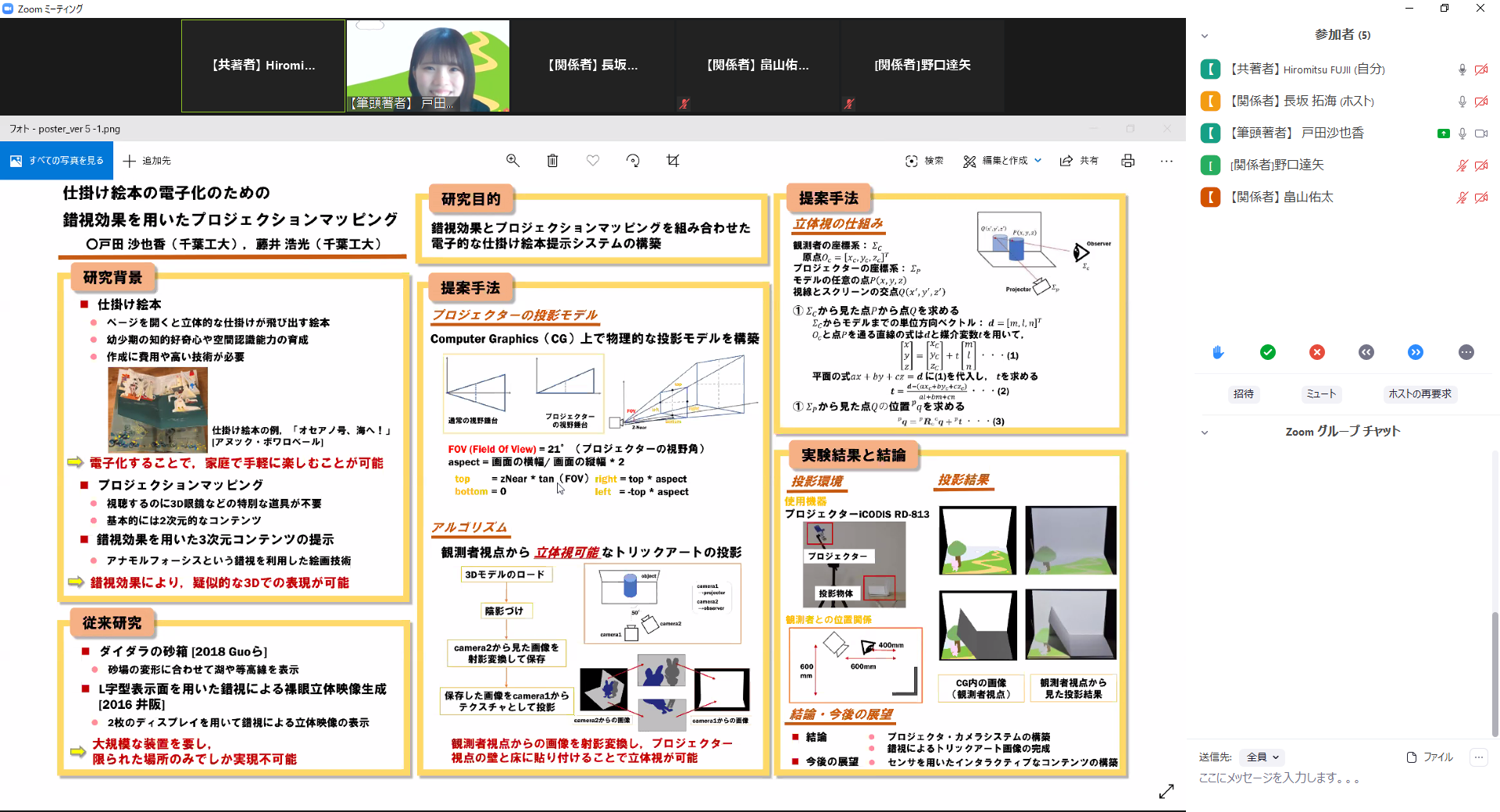Click すべての写真を見る tab

[57, 160]
